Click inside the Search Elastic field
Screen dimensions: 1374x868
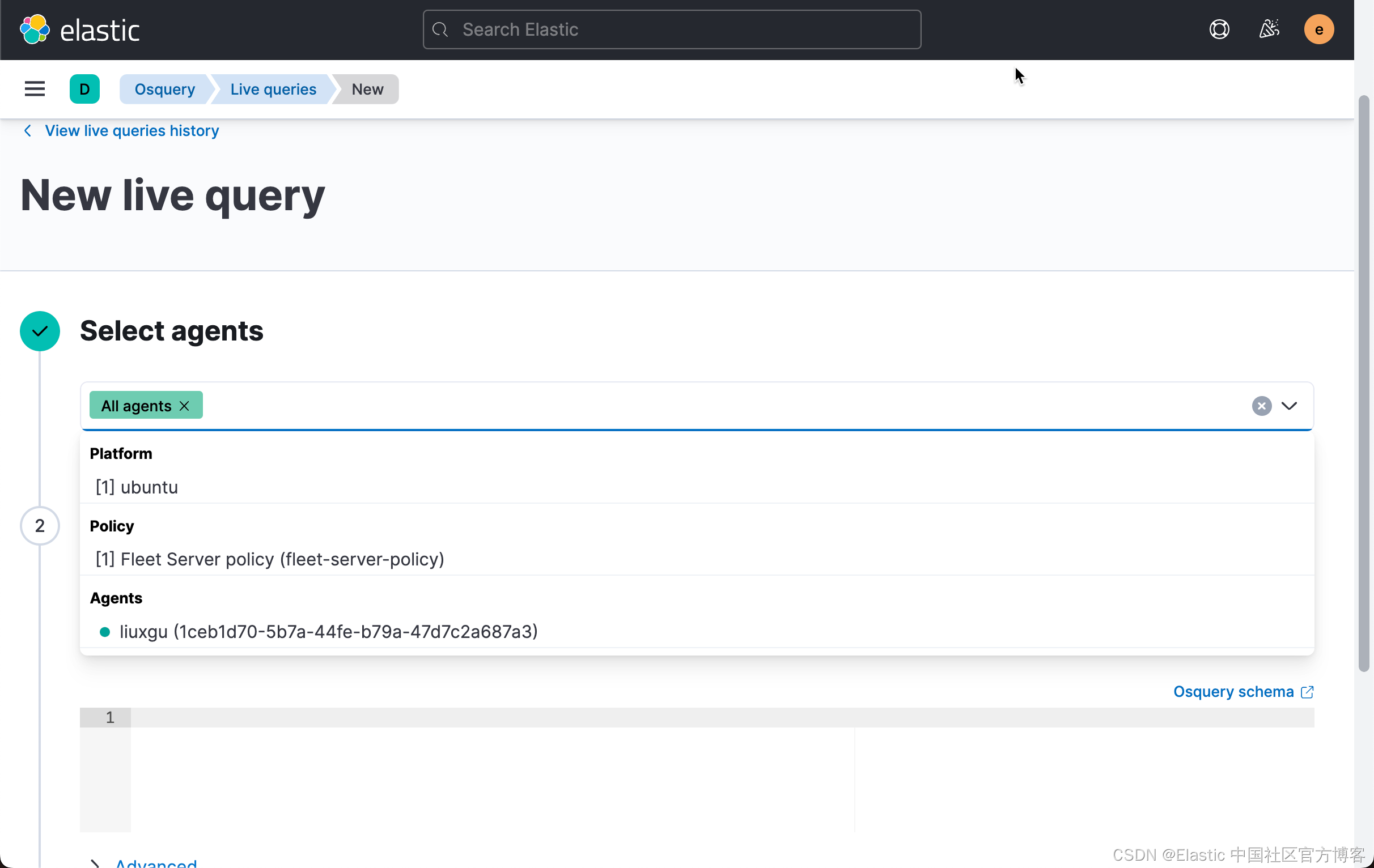671,29
